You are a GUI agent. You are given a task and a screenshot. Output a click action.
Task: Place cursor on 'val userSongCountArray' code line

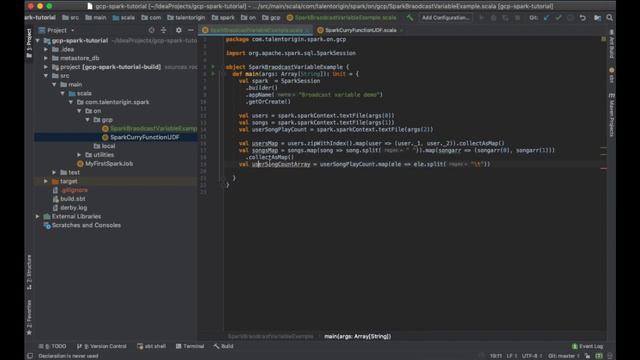[x=364, y=164]
